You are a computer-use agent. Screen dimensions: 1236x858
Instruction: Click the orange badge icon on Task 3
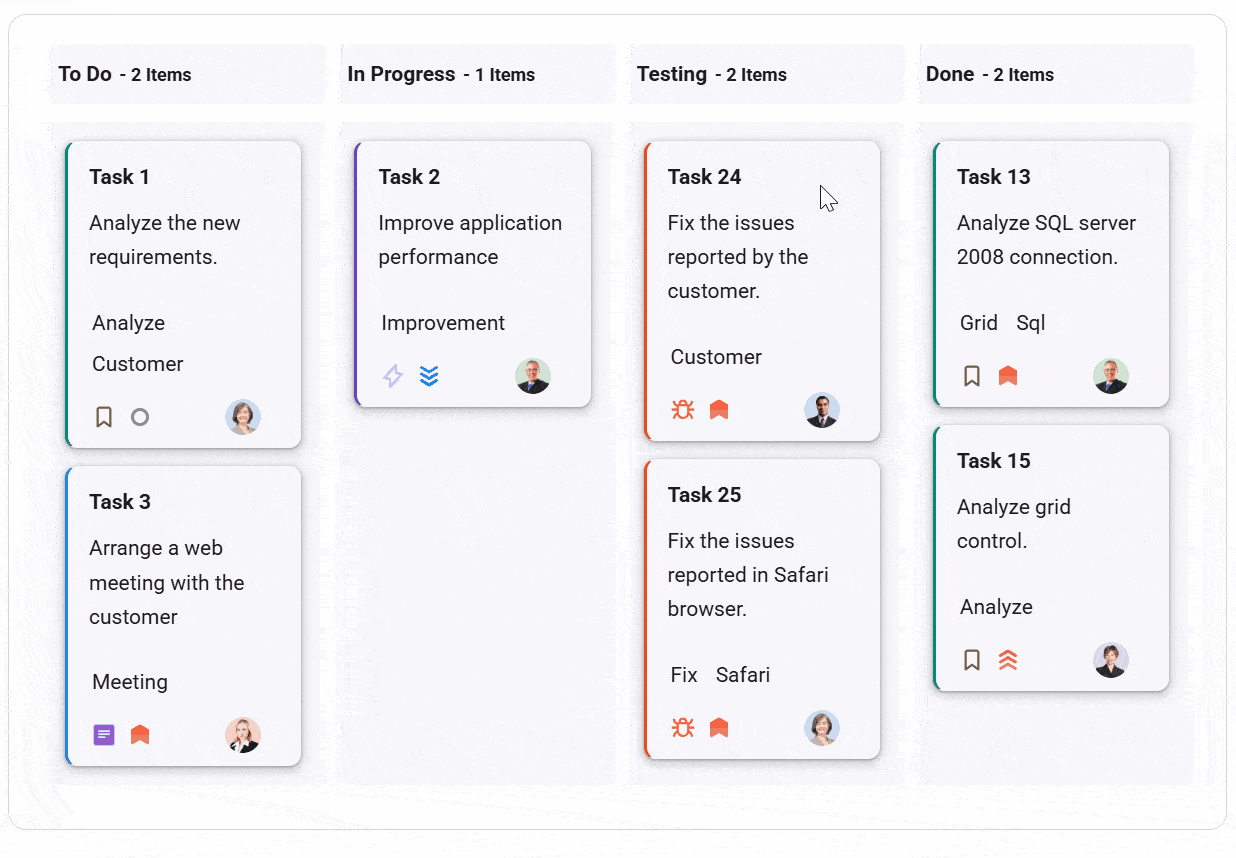pos(140,734)
